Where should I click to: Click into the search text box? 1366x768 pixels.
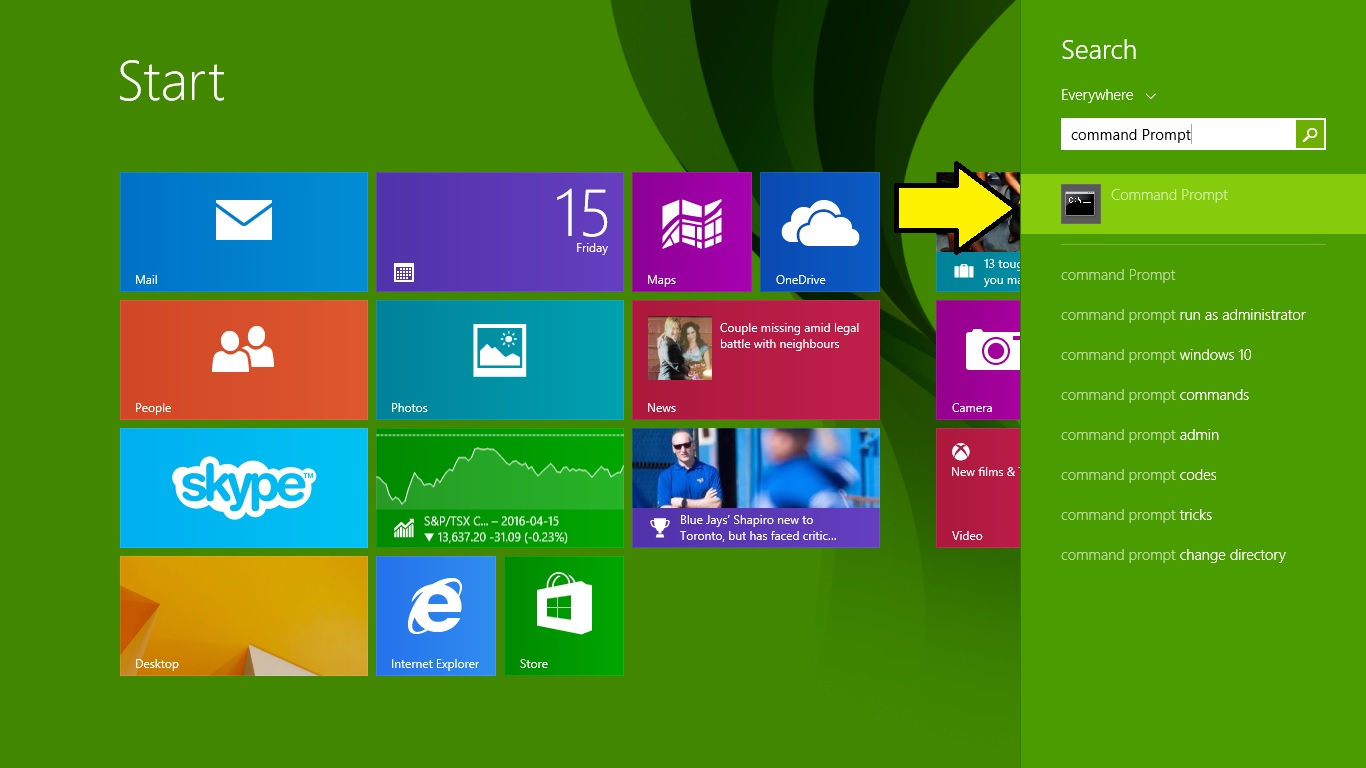click(1178, 134)
